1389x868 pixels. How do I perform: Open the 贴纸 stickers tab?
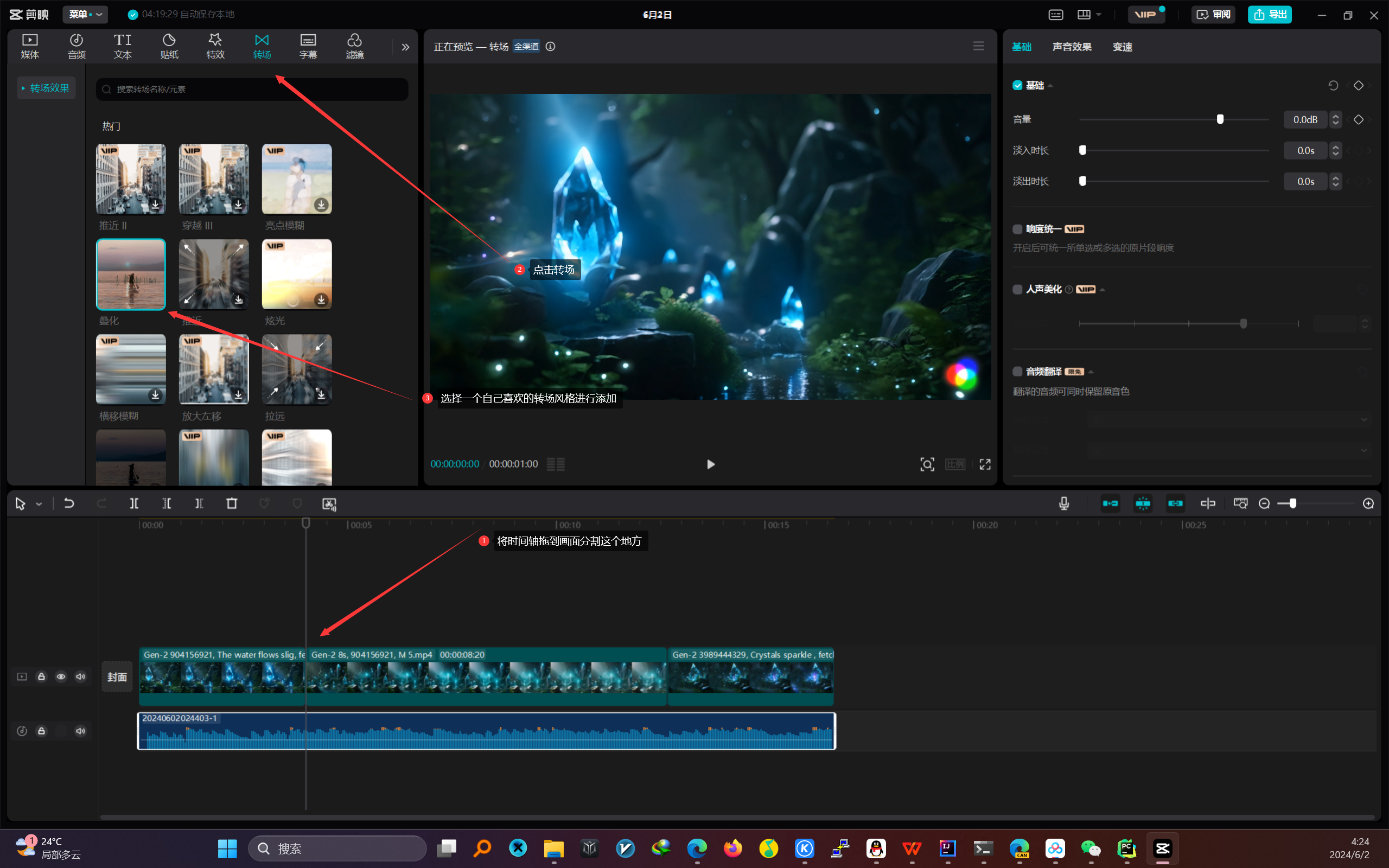pos(169,46)
